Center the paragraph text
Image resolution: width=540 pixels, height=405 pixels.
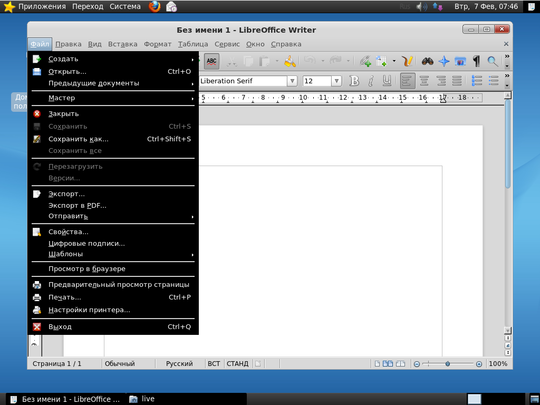[x=424, y=81]
